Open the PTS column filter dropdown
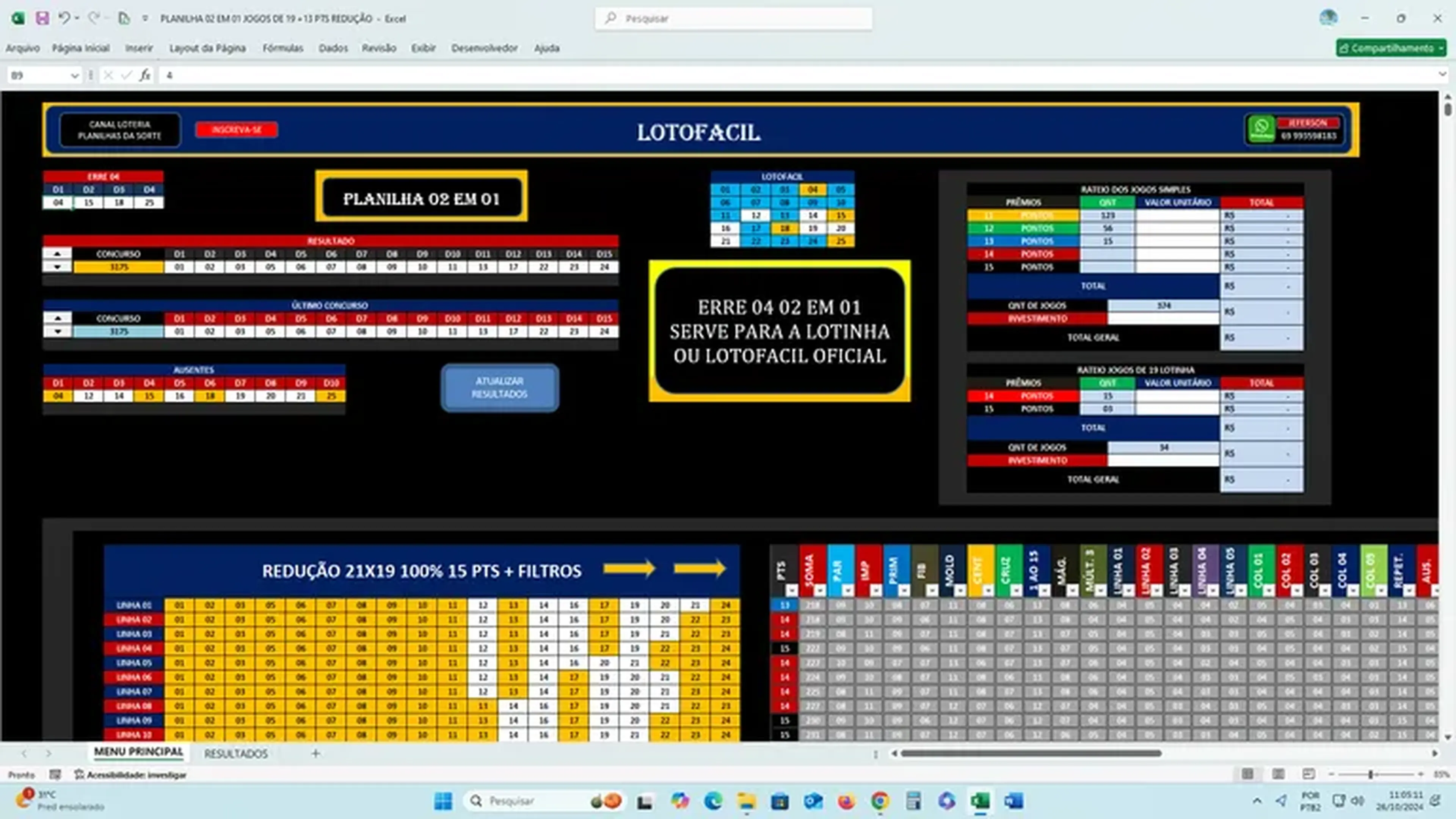The width and height of the screenshot is (1456, 819). point(791,591)
